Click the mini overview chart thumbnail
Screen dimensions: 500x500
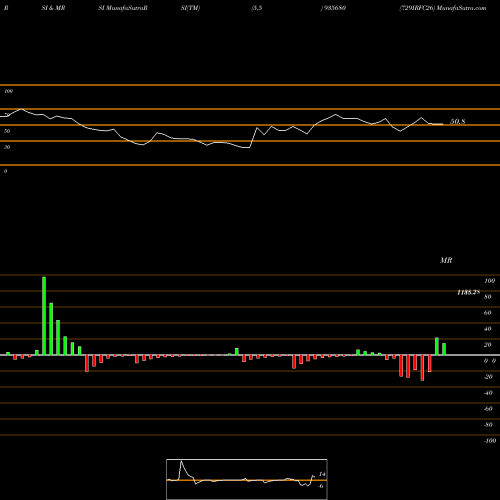point(247,479)
